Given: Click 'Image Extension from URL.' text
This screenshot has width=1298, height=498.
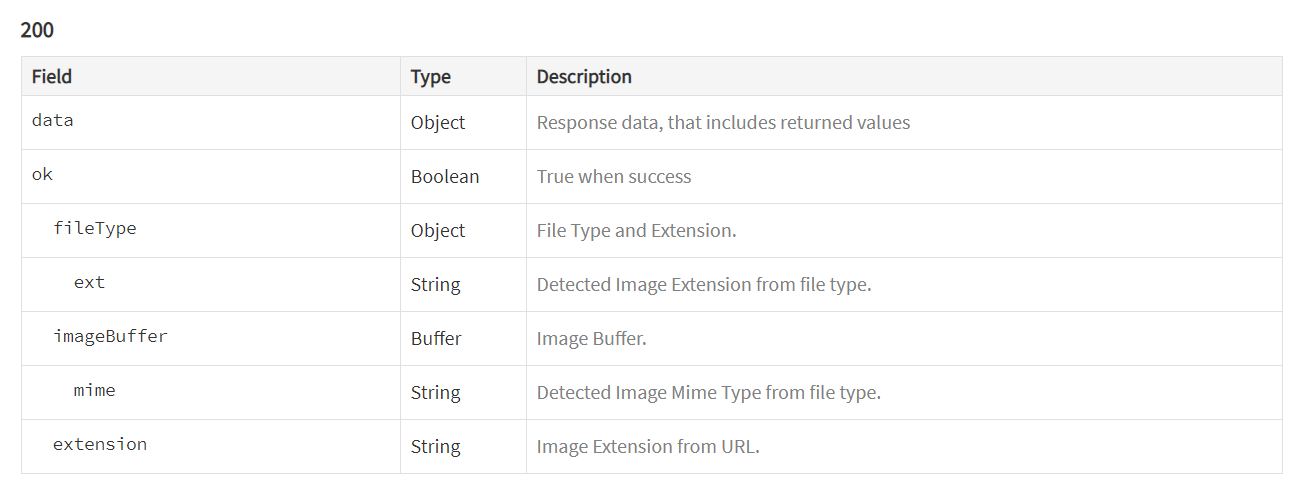Looking at the screenshot, I should 648,446.
